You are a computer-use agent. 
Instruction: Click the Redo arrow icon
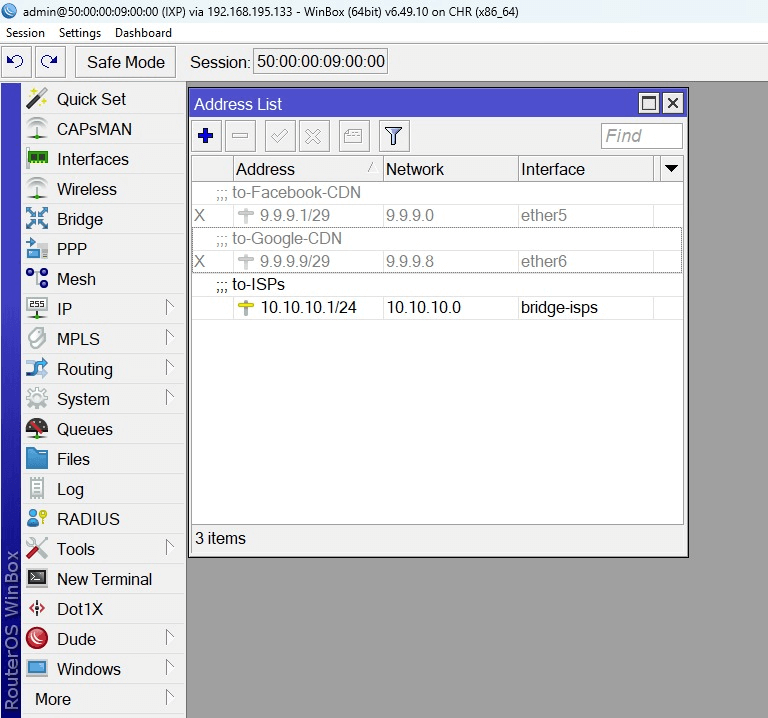coord(49,62)
